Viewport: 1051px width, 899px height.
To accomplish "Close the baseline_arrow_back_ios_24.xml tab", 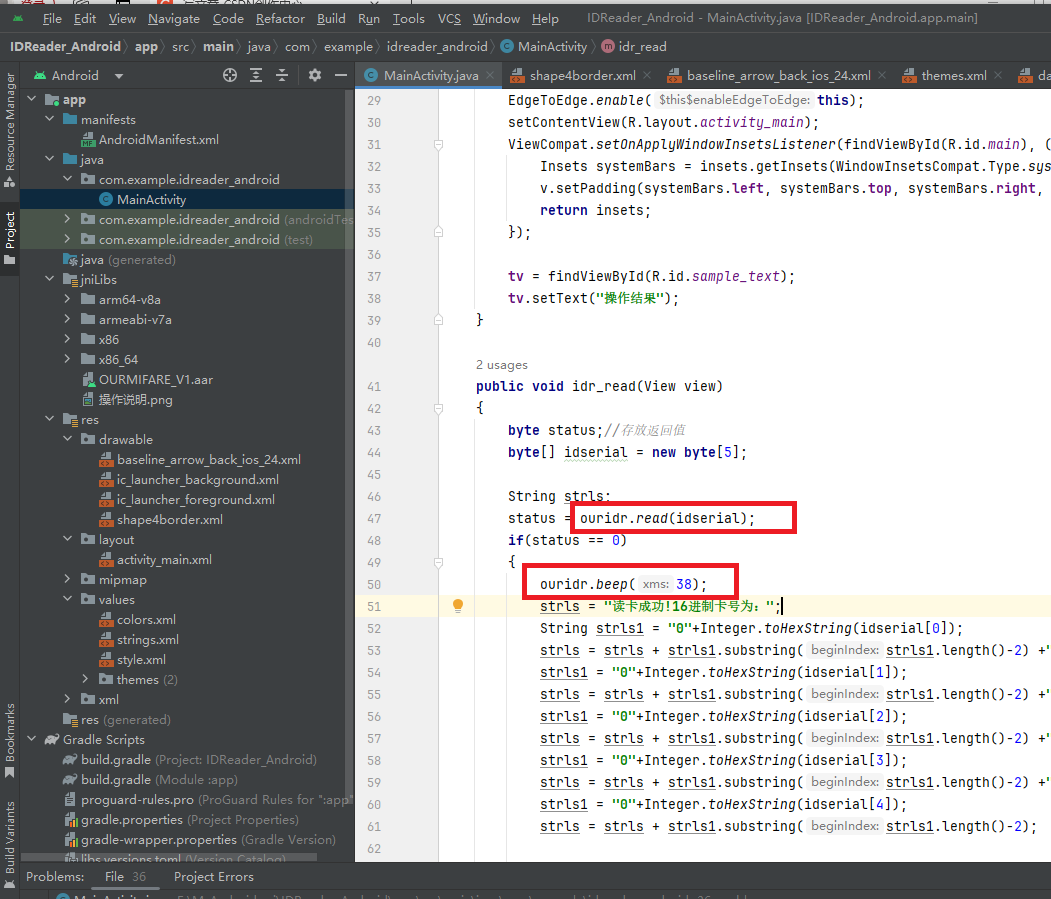I will pyautogui.click(x=882, y=76).
